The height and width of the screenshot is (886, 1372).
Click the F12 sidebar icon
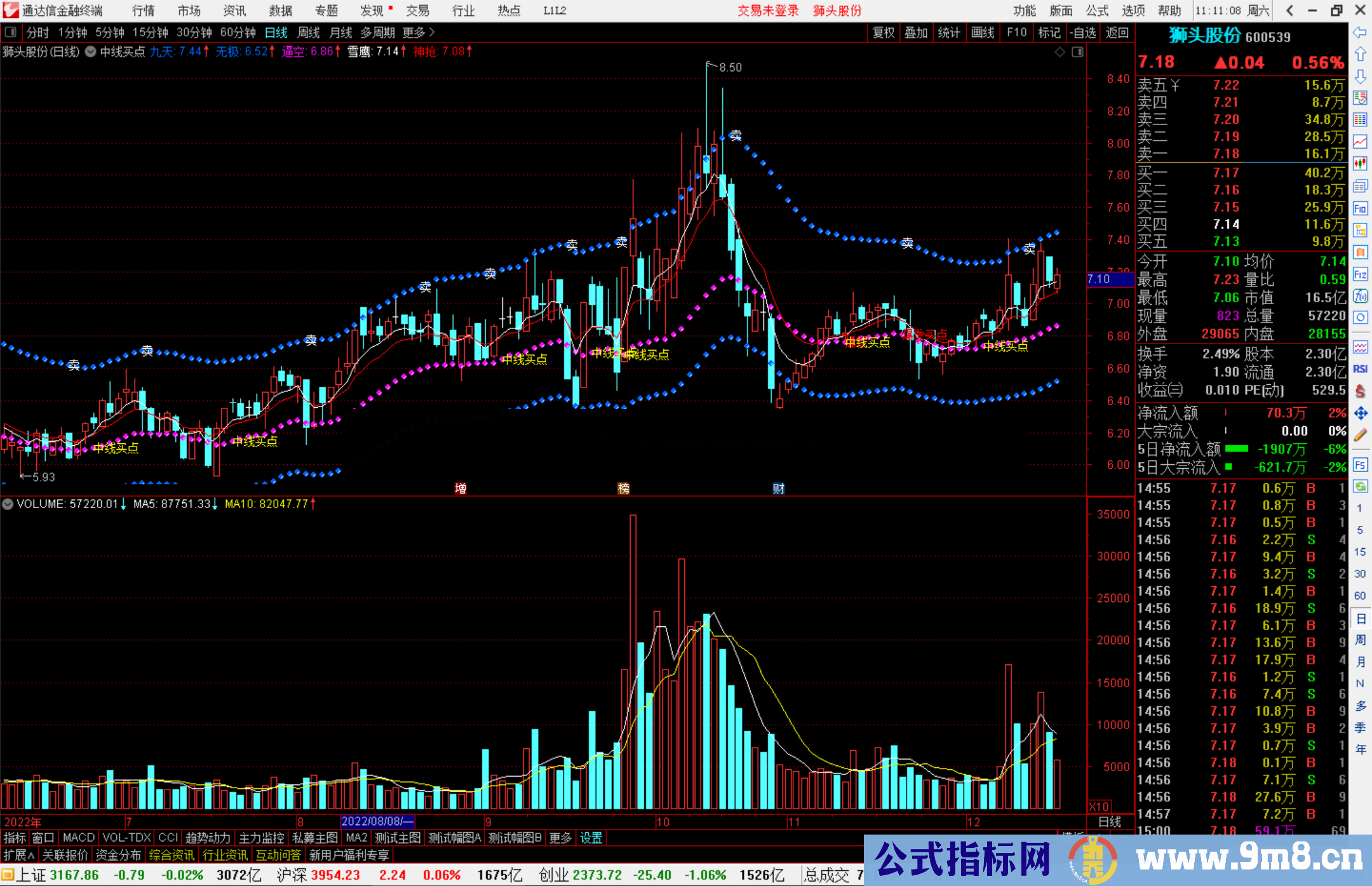pos(1360,274)
